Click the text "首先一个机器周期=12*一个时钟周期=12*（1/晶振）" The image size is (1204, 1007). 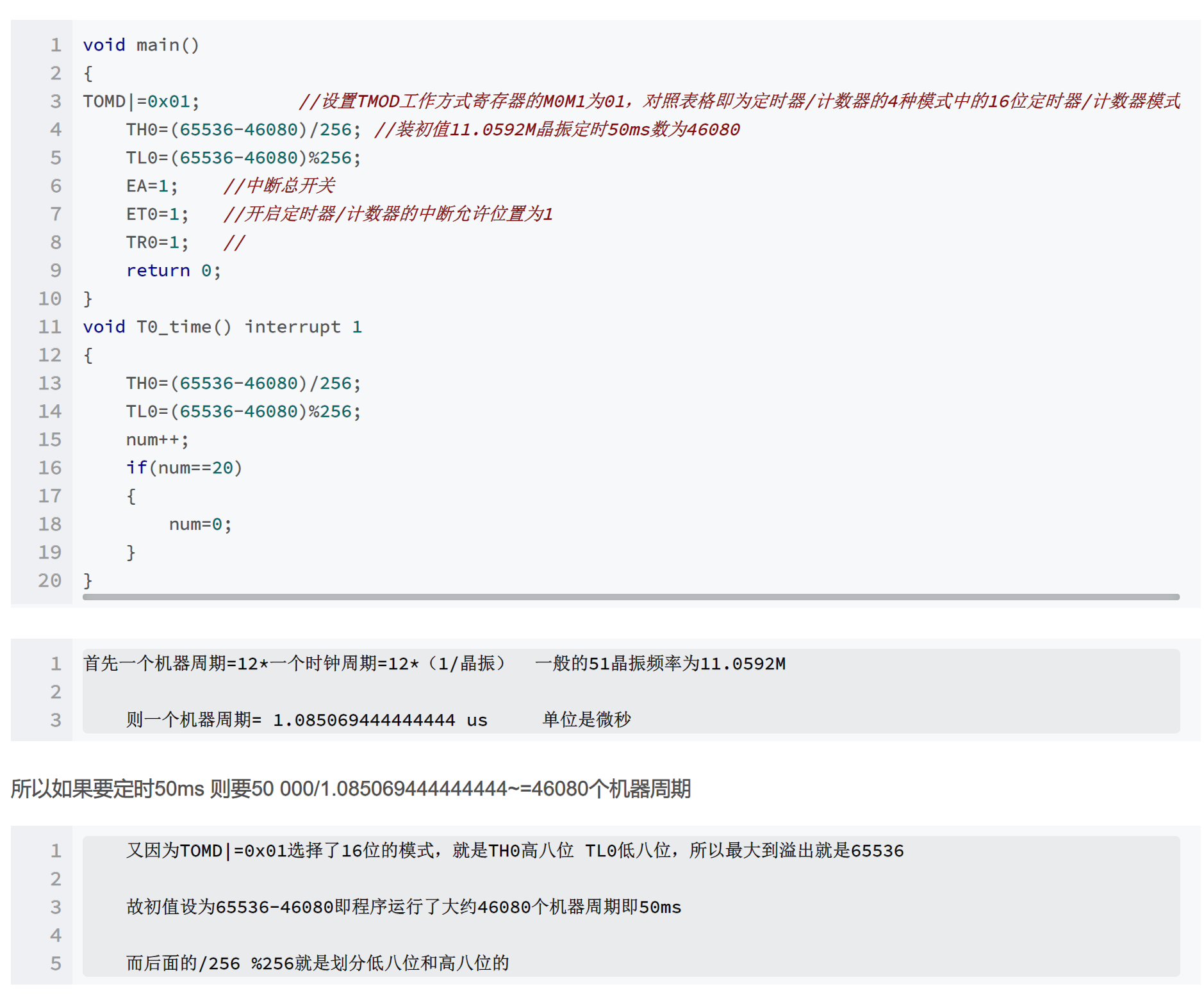tap(295, 663)
